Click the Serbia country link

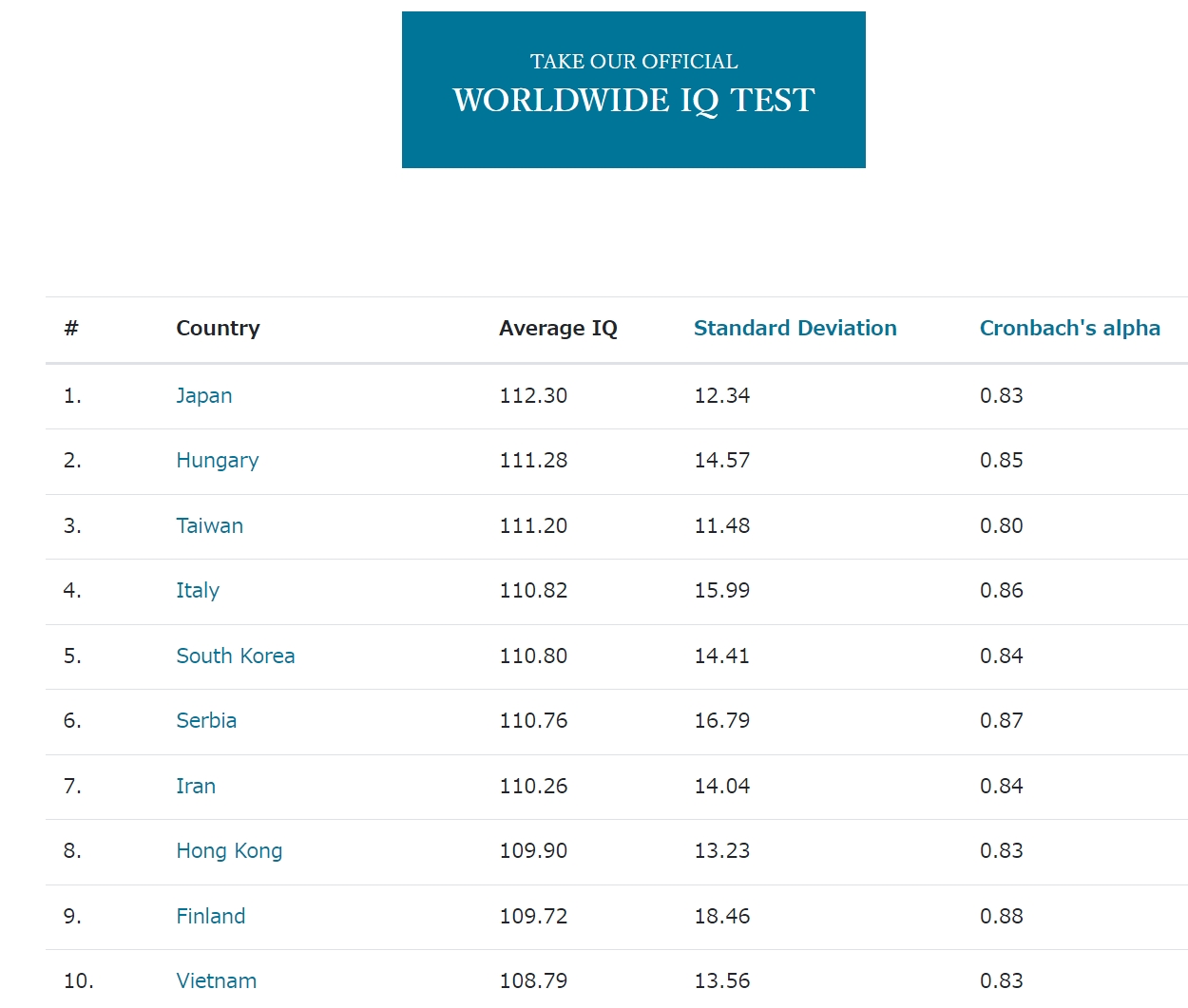coord(206,720)
